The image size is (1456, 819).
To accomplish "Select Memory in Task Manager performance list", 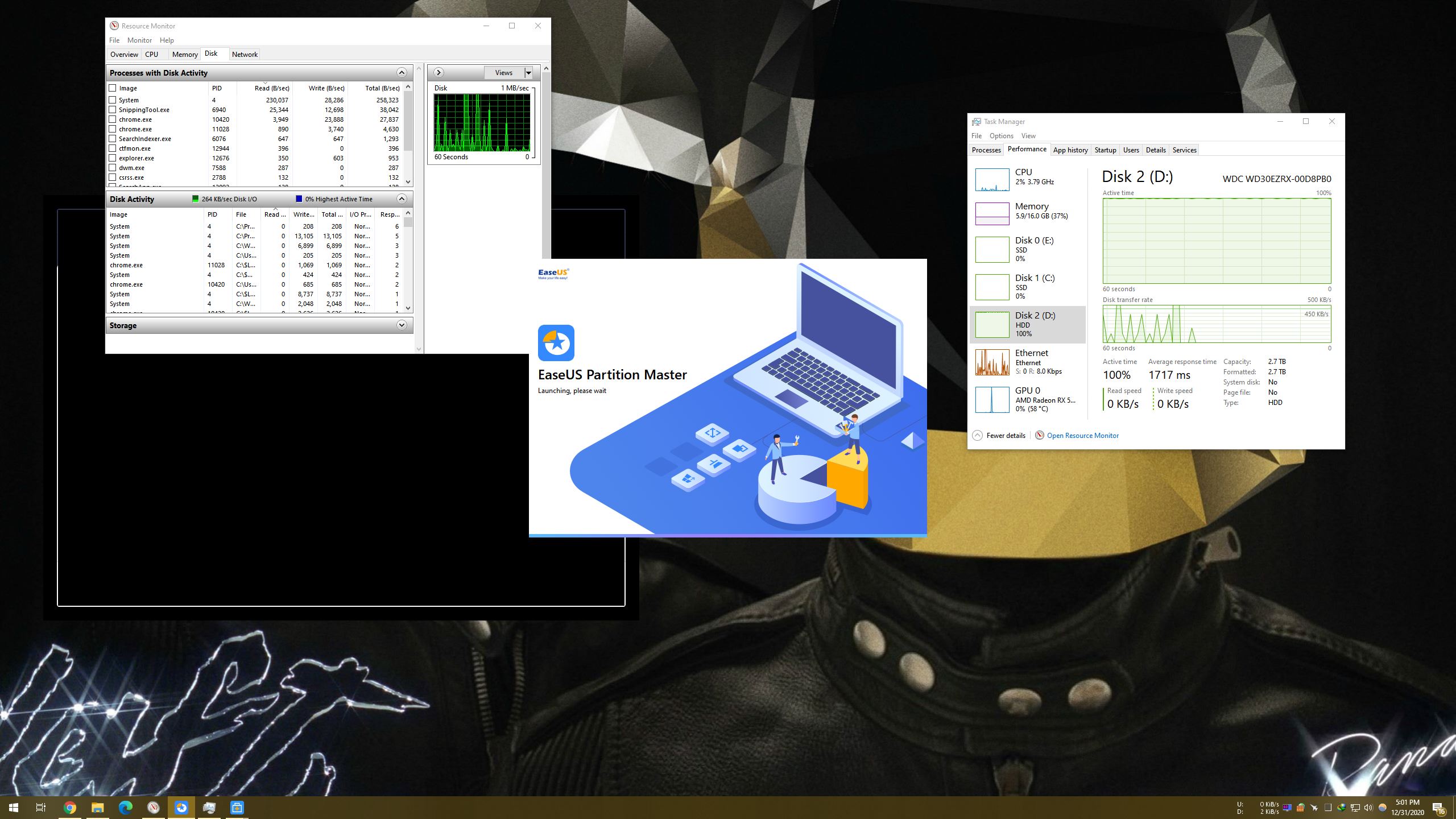I will click(x=1027, y=213).
